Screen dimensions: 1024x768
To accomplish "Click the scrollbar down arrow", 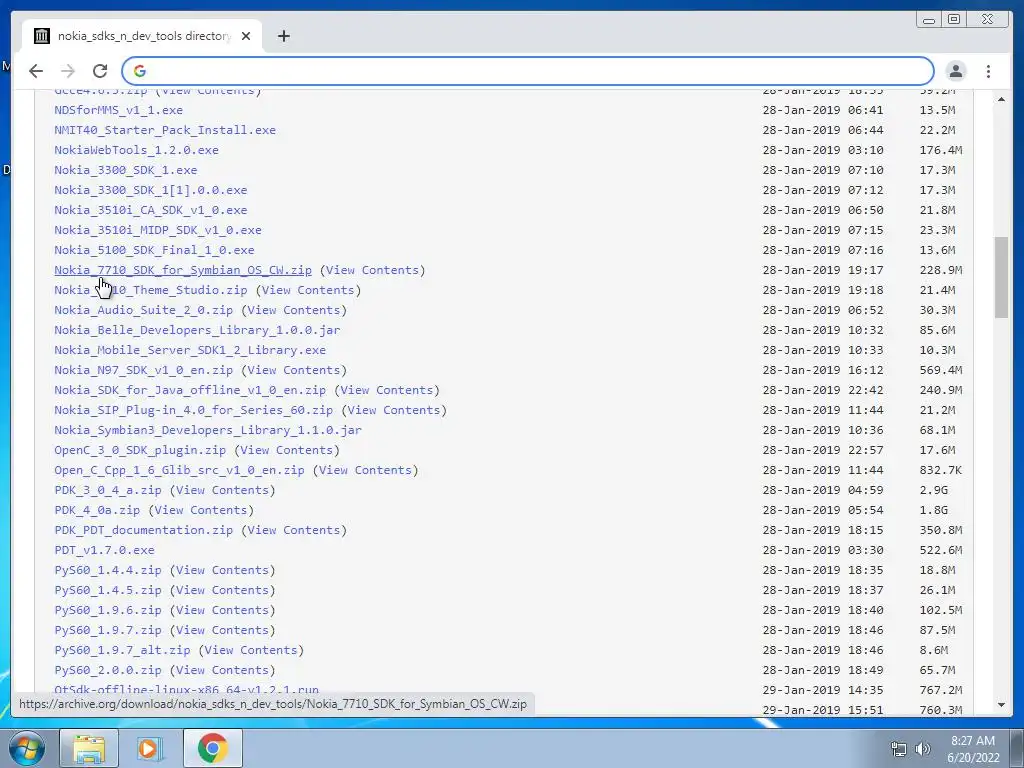I will click(1001, 705).
